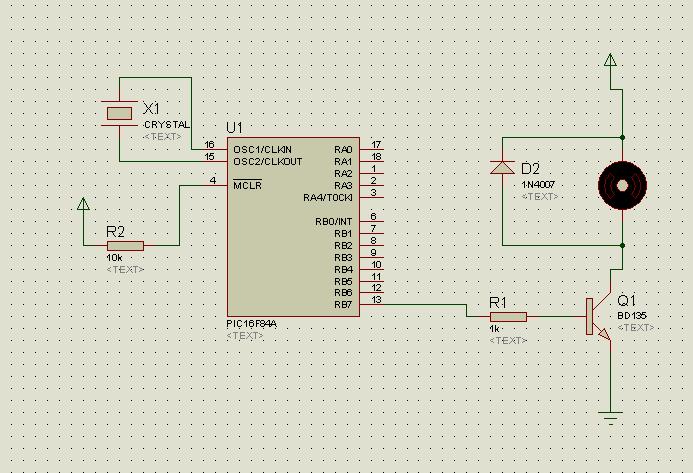693x473 pixels.
Task: Click the wire junction dot above the motor
Action: point(622,137)
